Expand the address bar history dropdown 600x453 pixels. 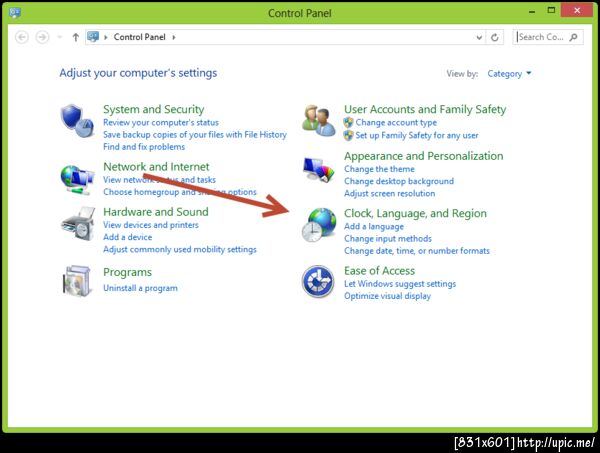pos(479,37)
